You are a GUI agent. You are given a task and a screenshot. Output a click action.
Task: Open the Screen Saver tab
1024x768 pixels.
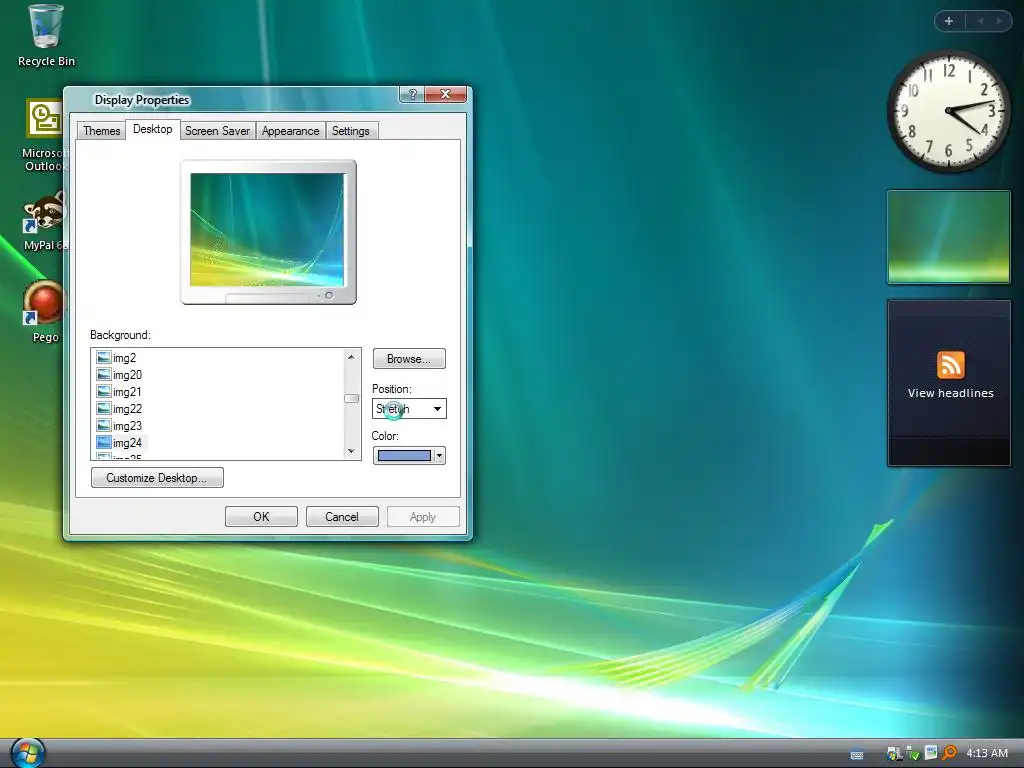[x=217, y=131]
